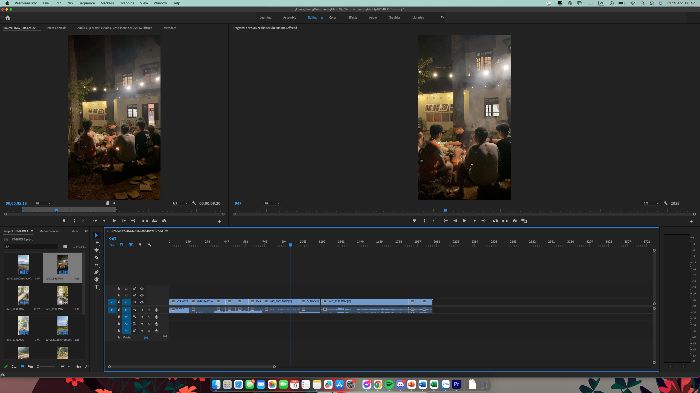Click the Lift button in Program monitor
The image size is (700, 393).
click(495, 221)
